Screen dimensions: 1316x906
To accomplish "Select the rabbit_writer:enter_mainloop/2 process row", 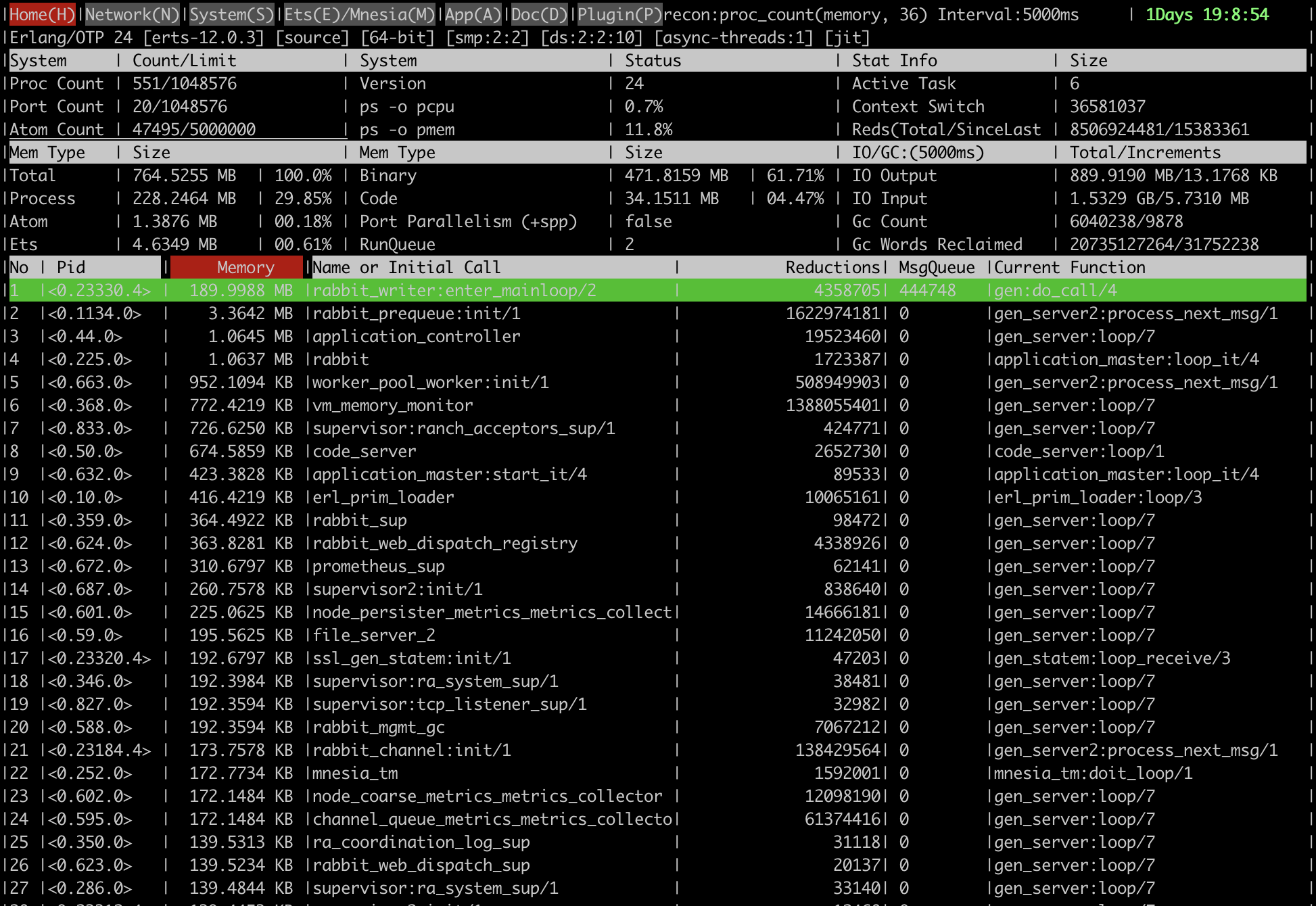I will point(657,290).
